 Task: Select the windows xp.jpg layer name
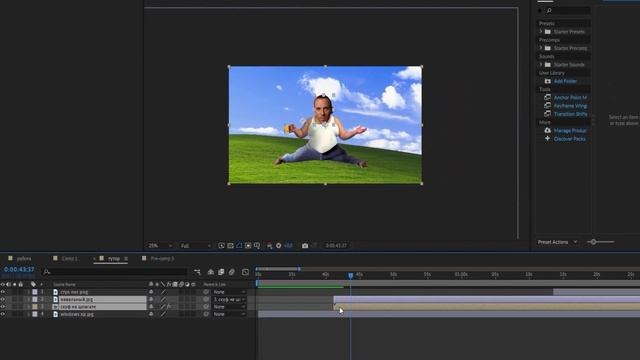[x=77, y=314]
